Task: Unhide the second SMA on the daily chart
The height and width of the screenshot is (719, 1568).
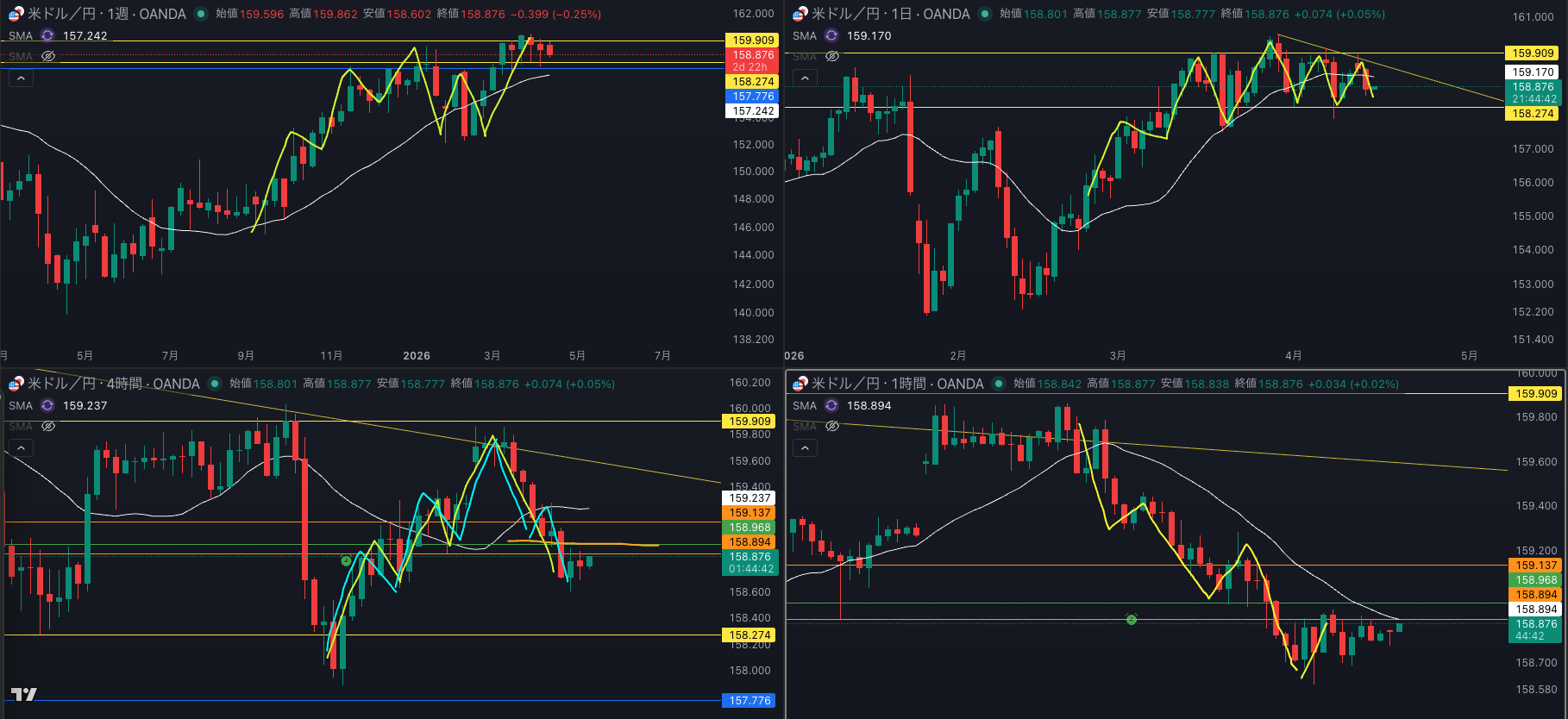Action: [832, 56]
